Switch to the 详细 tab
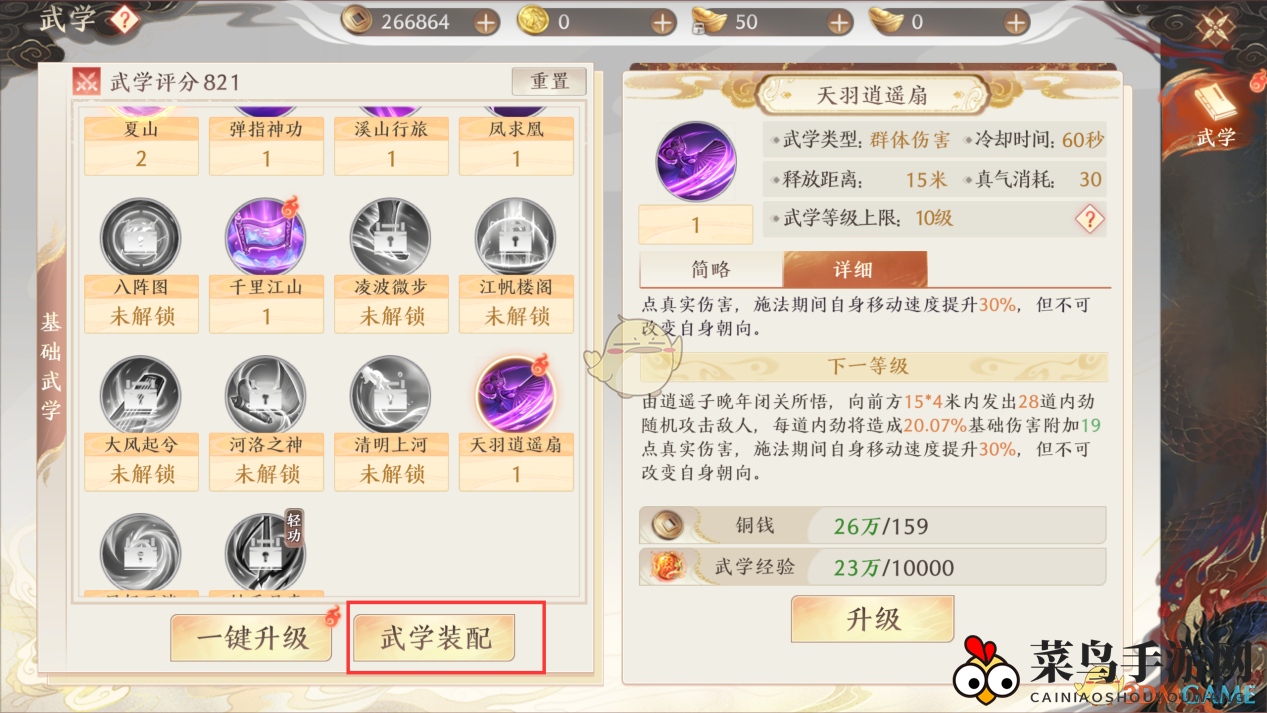Image resolution: width=1267 pixels, height=713 pixels. click(x=854, y=270)
